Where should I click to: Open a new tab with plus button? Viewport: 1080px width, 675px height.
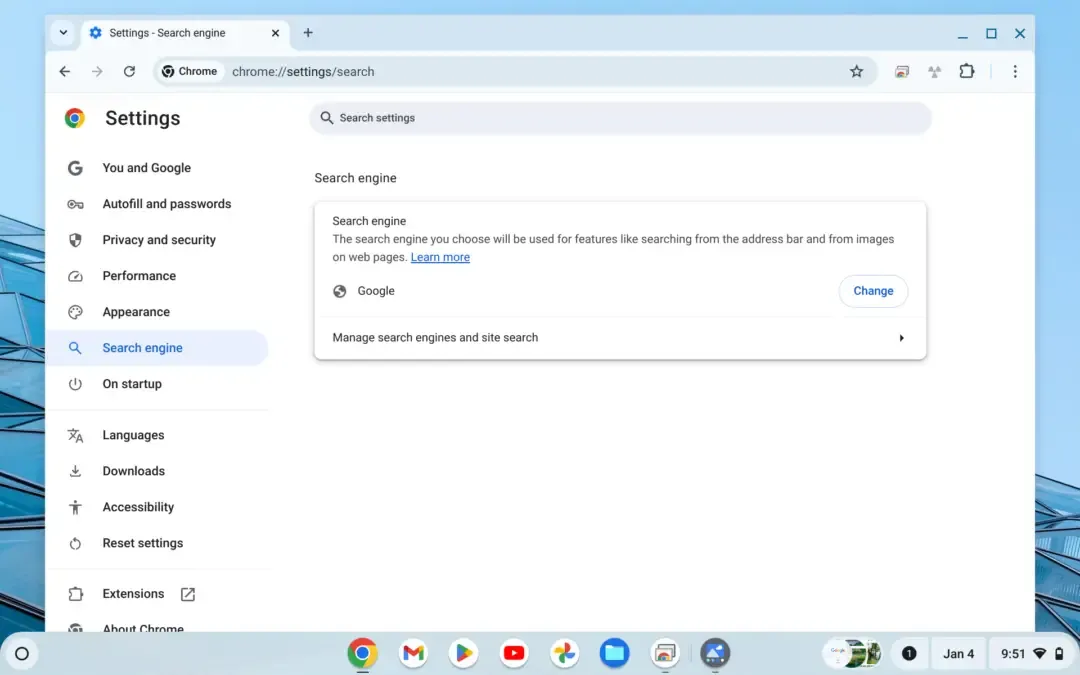[x=308, y=32]
